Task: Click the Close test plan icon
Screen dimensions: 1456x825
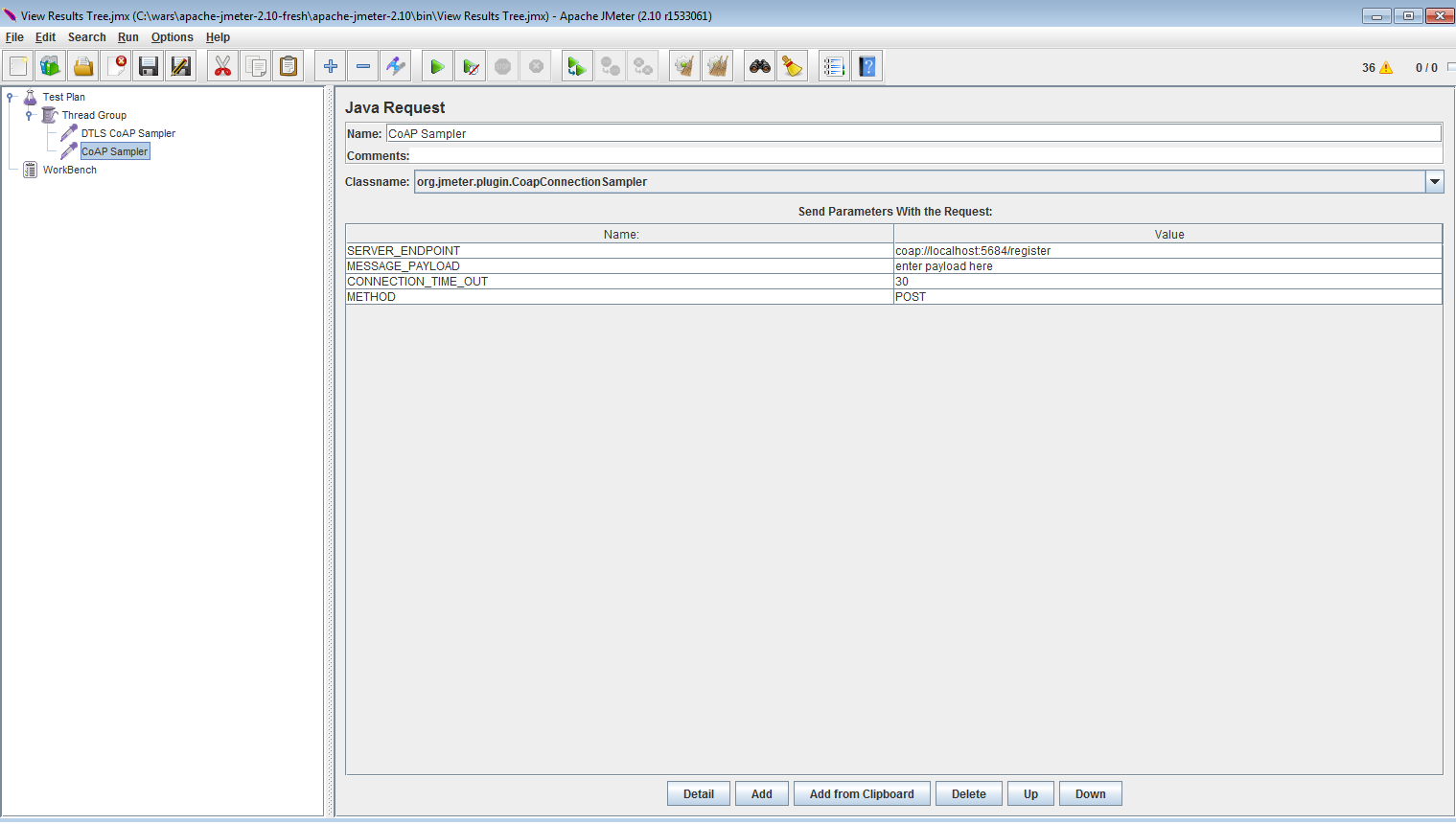Action: coord(116,66)
